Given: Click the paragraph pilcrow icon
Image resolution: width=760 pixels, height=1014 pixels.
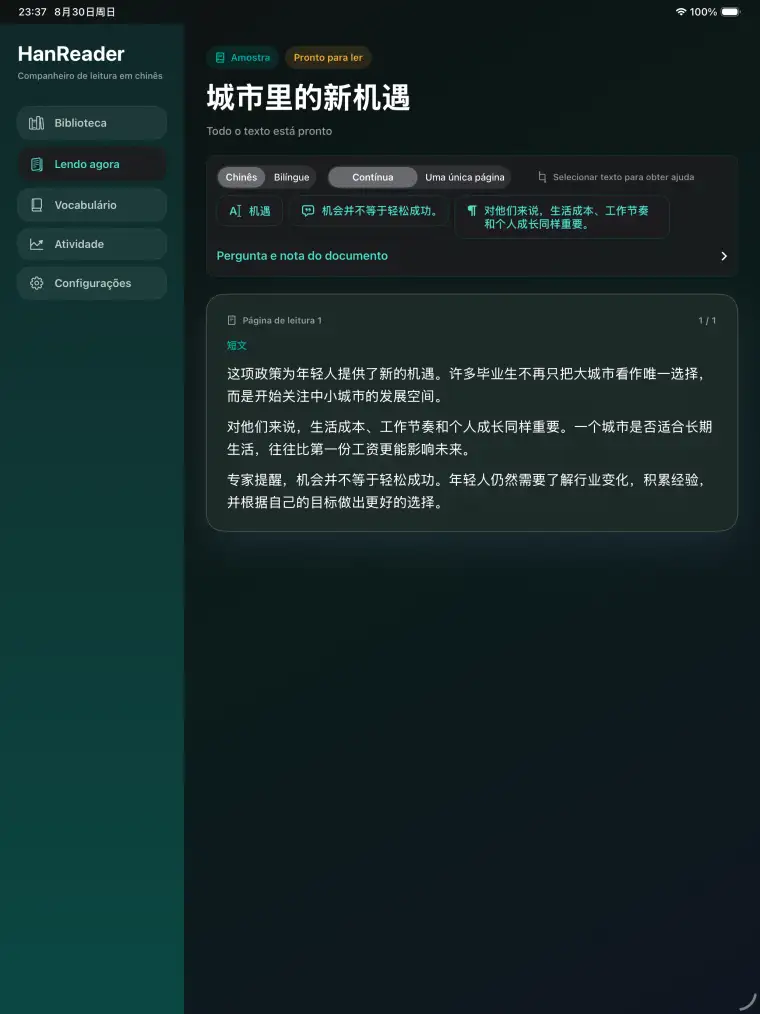Looking at the screenshot, I should coord(472,211).
